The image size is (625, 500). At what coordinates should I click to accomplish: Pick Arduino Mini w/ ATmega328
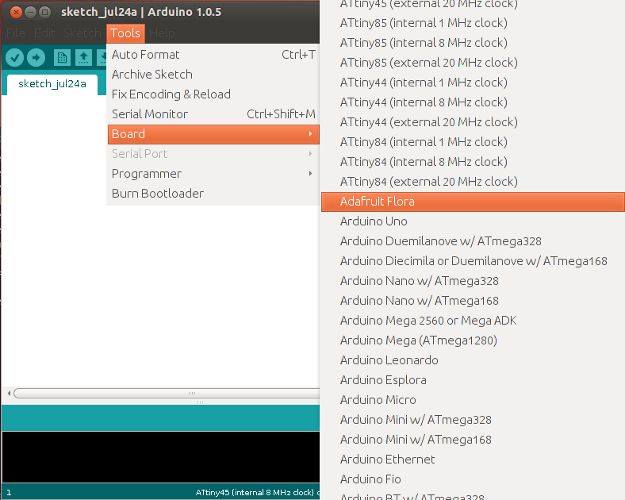473,420
